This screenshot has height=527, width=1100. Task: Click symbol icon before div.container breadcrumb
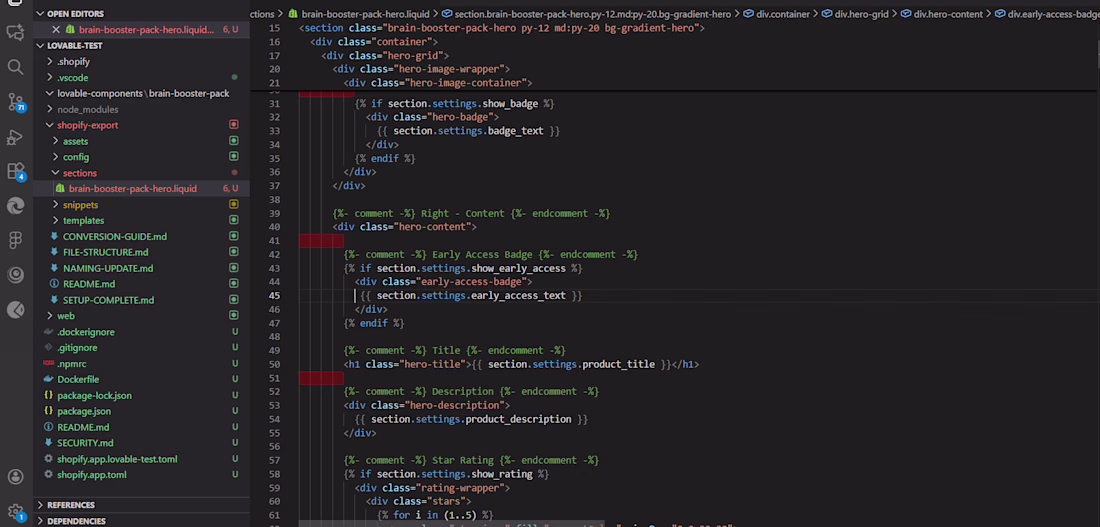[748, 14]
